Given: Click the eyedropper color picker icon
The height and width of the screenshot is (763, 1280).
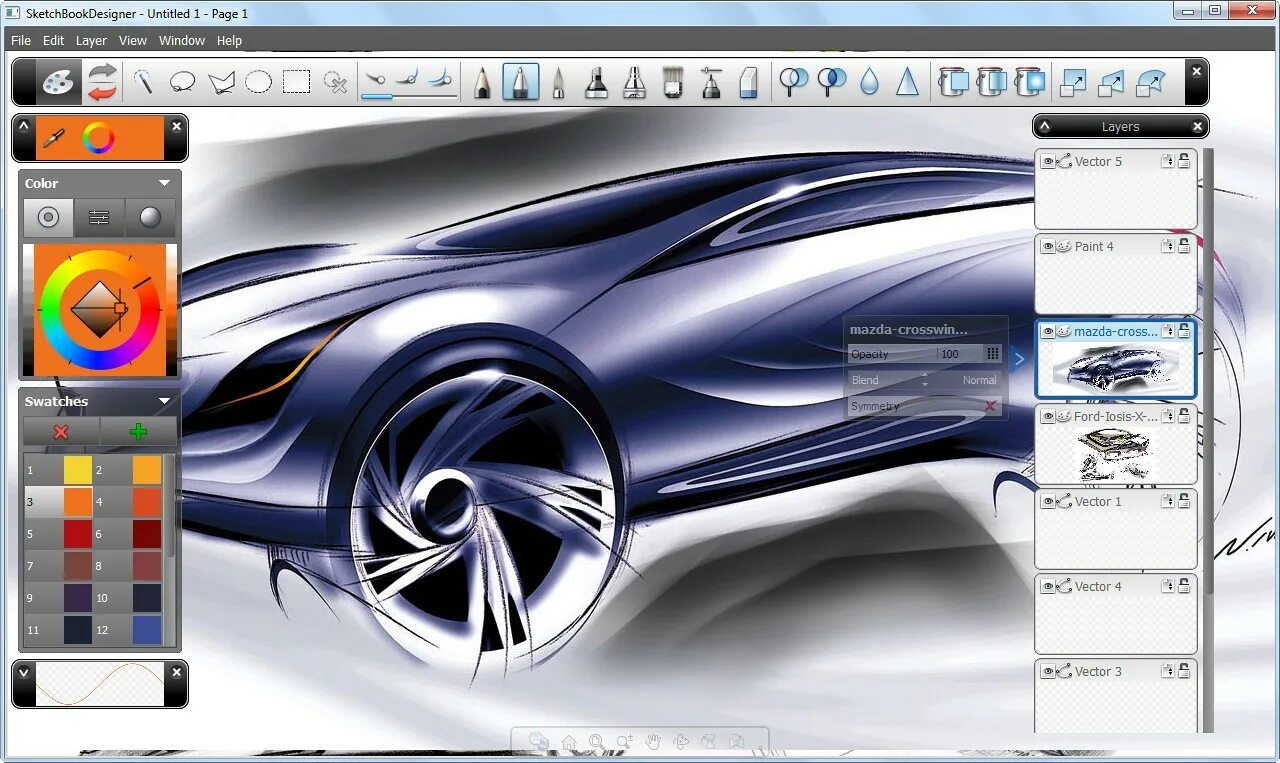Looking at the screenshot, I should click(x=53, y=138).
